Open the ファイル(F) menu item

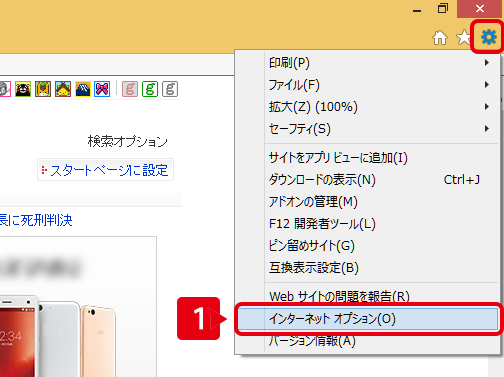(367, 85)
